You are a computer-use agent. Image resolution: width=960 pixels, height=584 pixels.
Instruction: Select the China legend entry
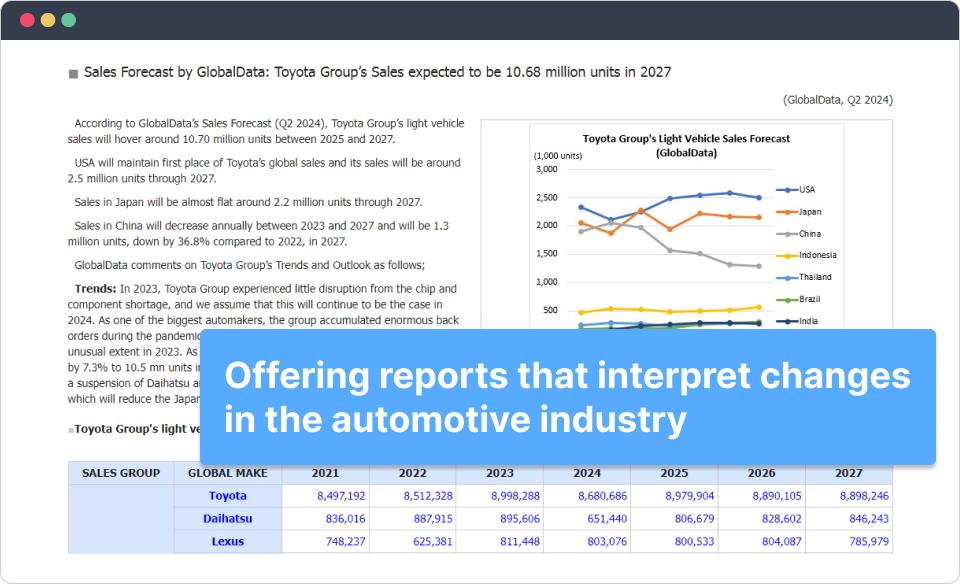click(x=799, y=234)
